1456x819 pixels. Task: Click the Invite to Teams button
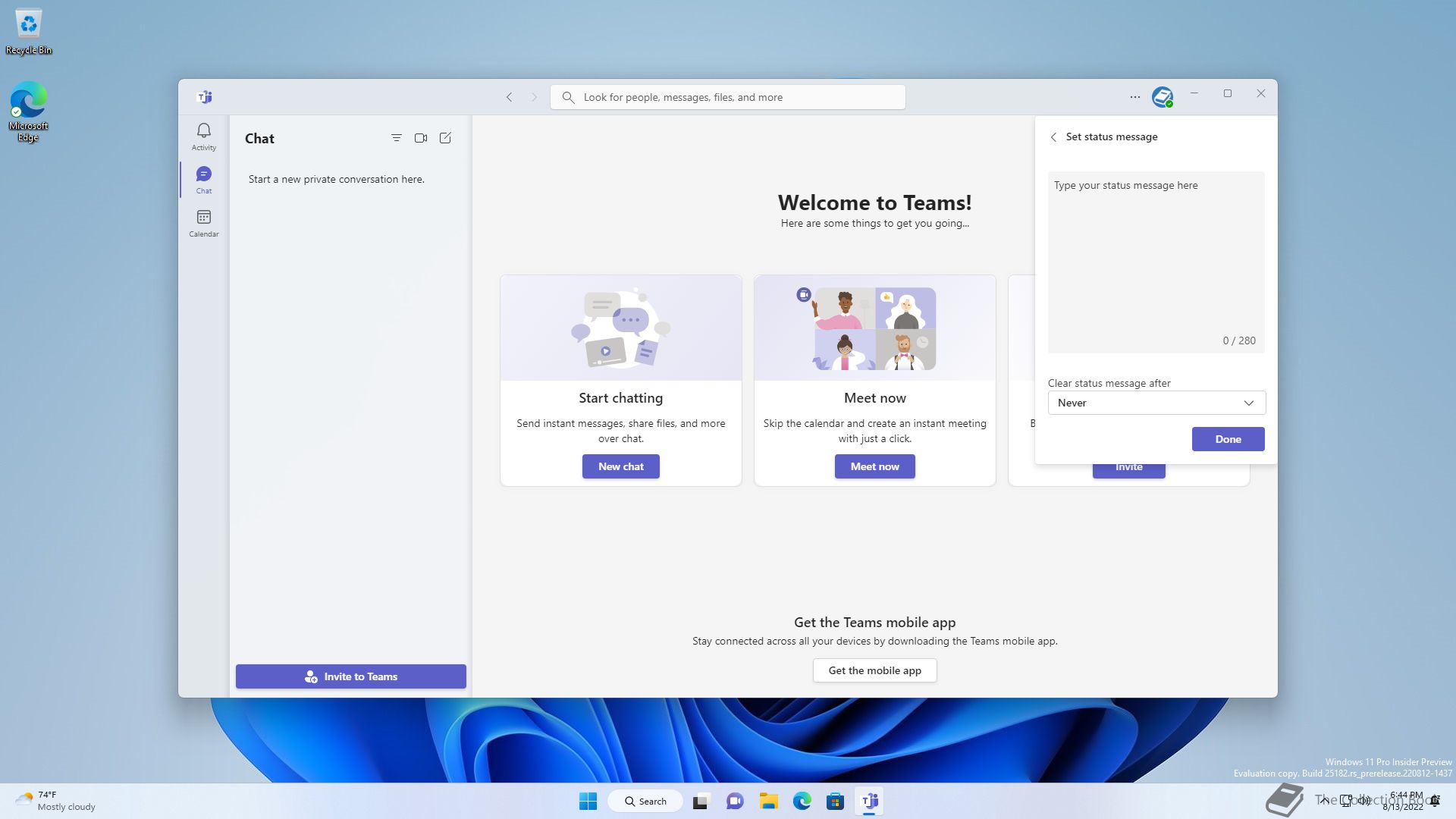point(351,676)
